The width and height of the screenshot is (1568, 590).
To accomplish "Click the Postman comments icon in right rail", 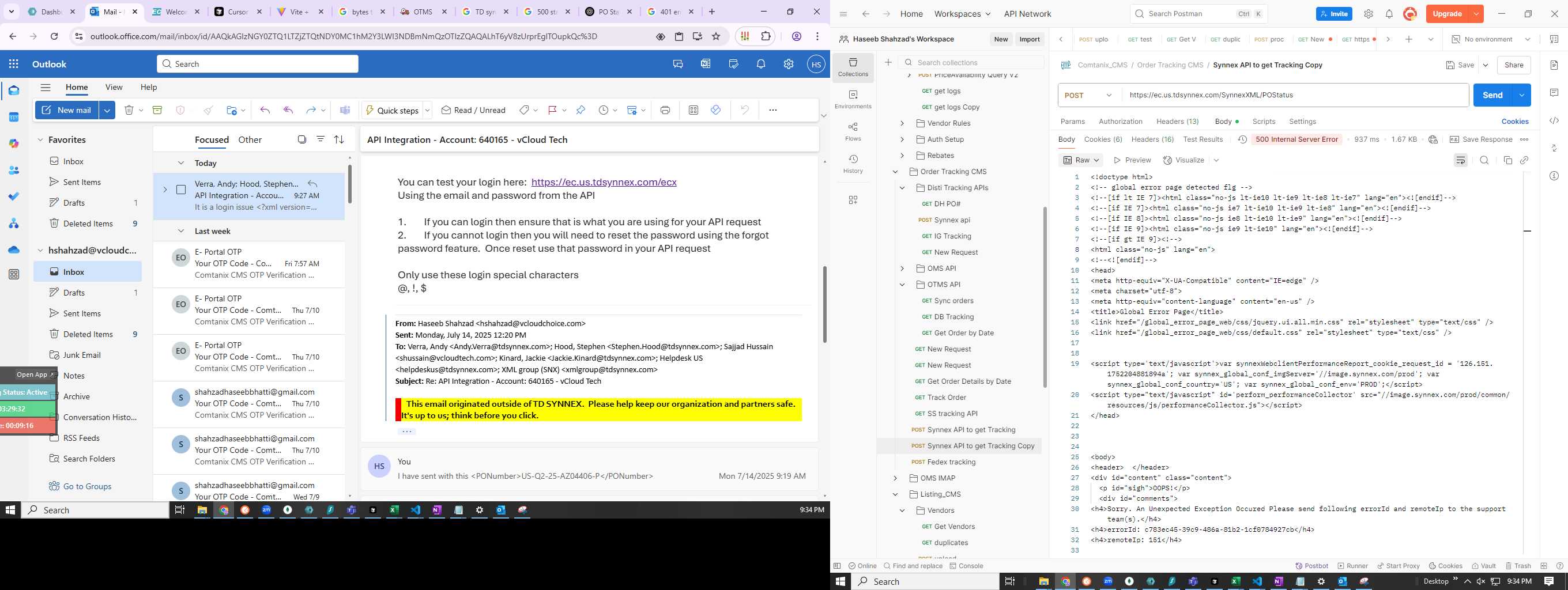I will click(x=1554, y=92).
